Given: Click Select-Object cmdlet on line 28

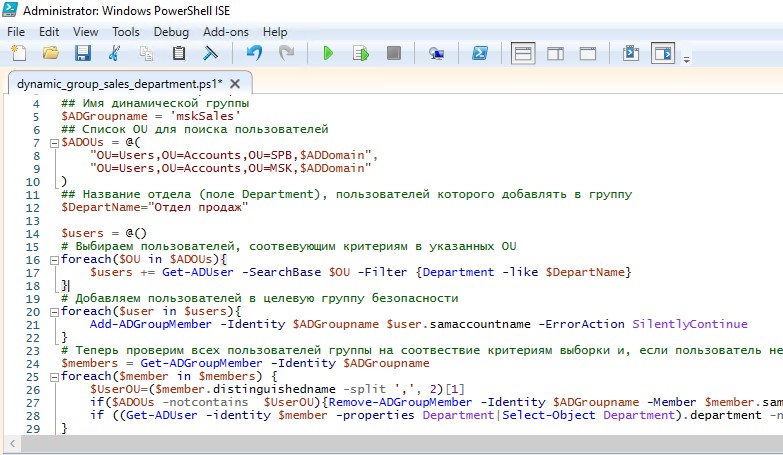Looking at the screenshot, I should point(549,415).
